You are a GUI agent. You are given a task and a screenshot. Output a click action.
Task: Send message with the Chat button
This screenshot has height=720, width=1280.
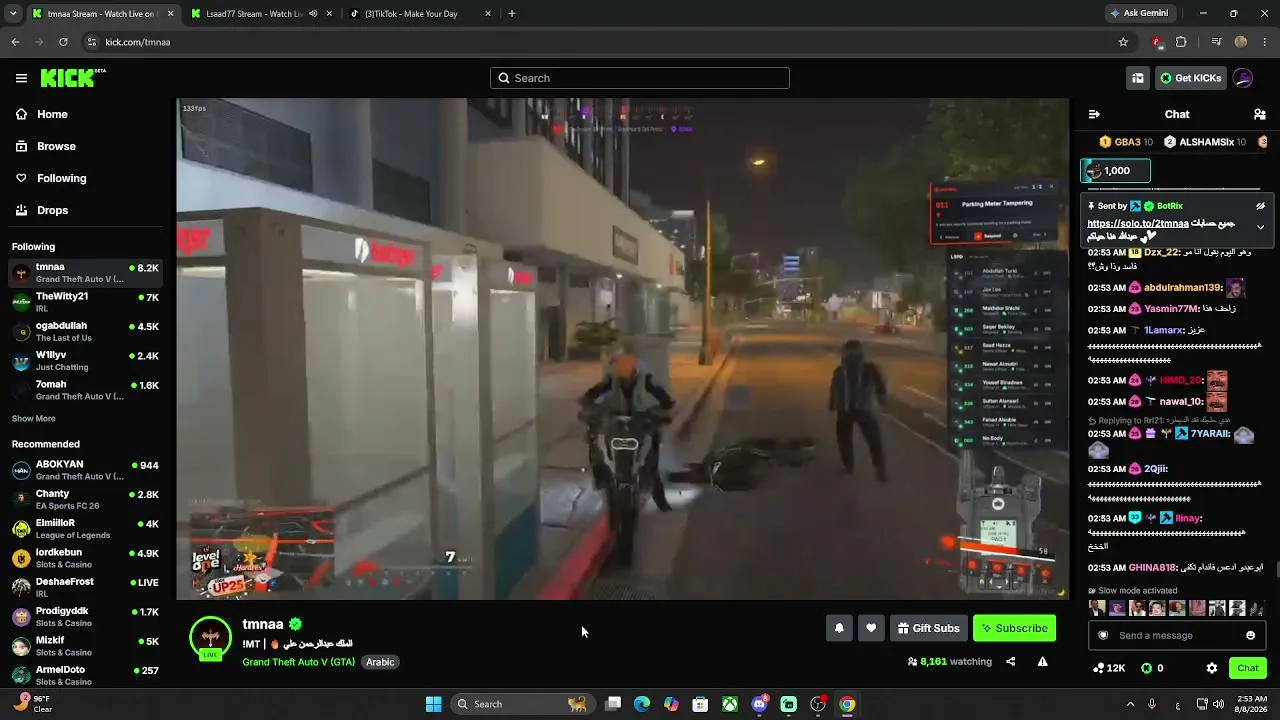coord(1248,668)
